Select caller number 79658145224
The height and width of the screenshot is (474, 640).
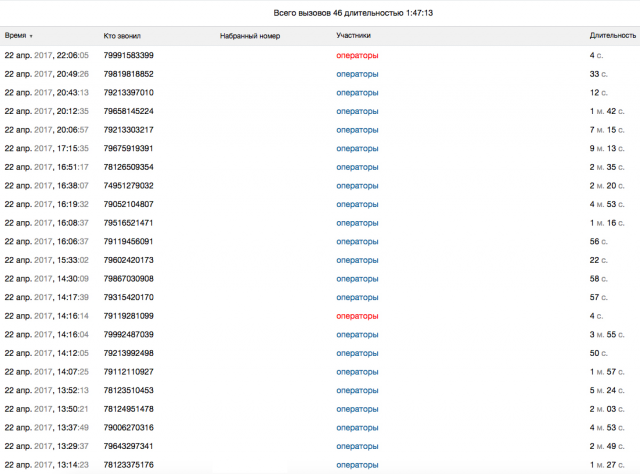coord(129,111)
